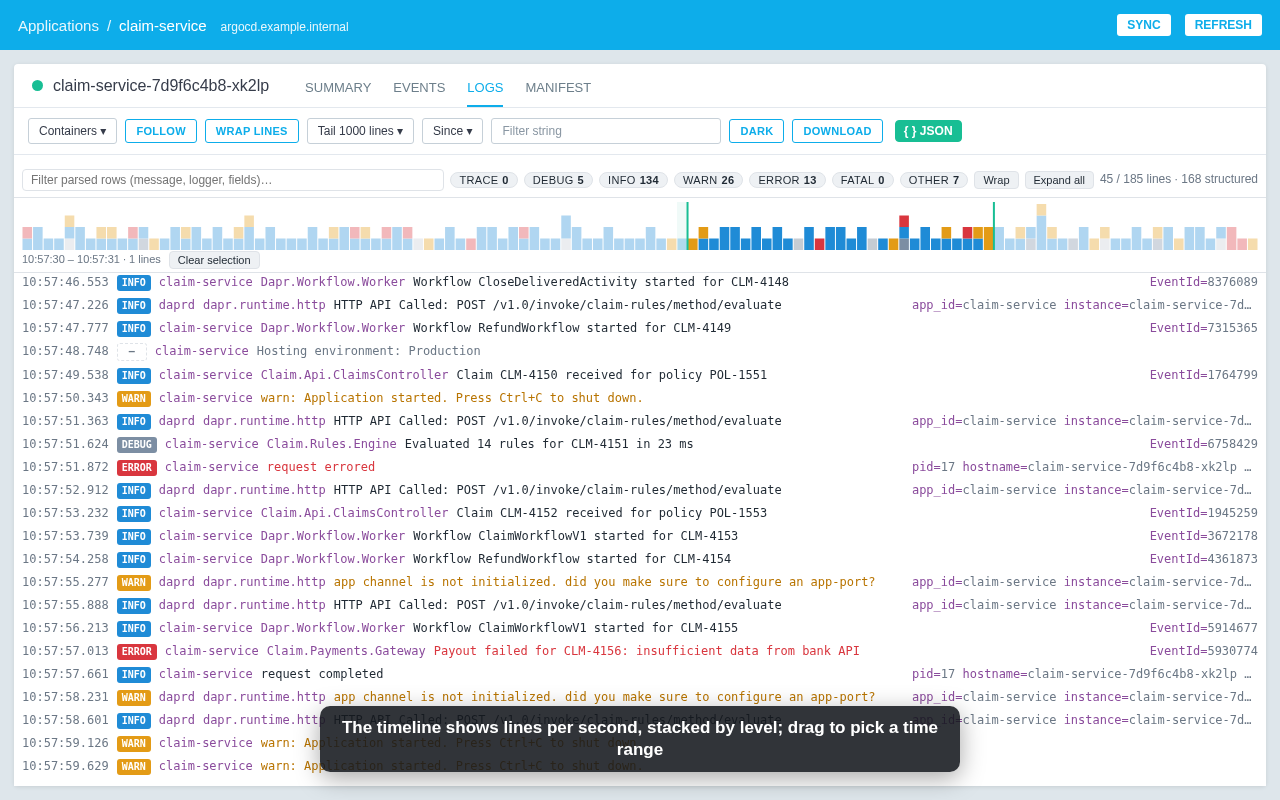
Task: Click the ERROR badge at 10:57:57.013
Action: point(137,652)
